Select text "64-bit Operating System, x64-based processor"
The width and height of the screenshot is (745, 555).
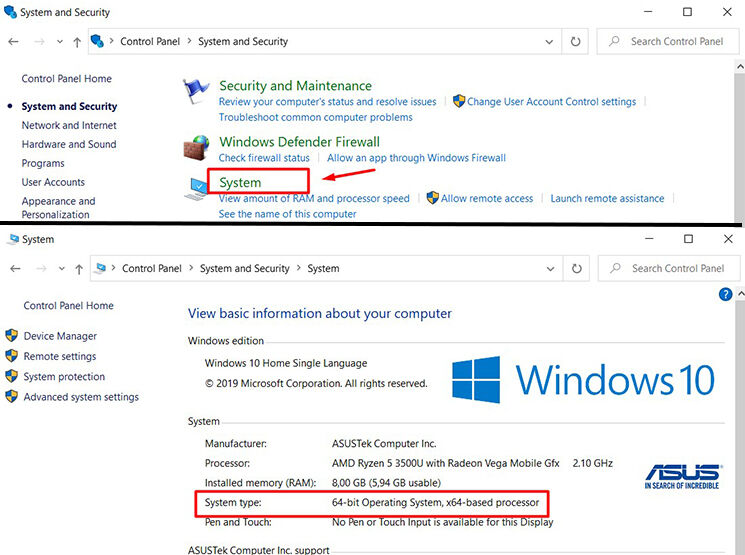click(x=435, y=502)
